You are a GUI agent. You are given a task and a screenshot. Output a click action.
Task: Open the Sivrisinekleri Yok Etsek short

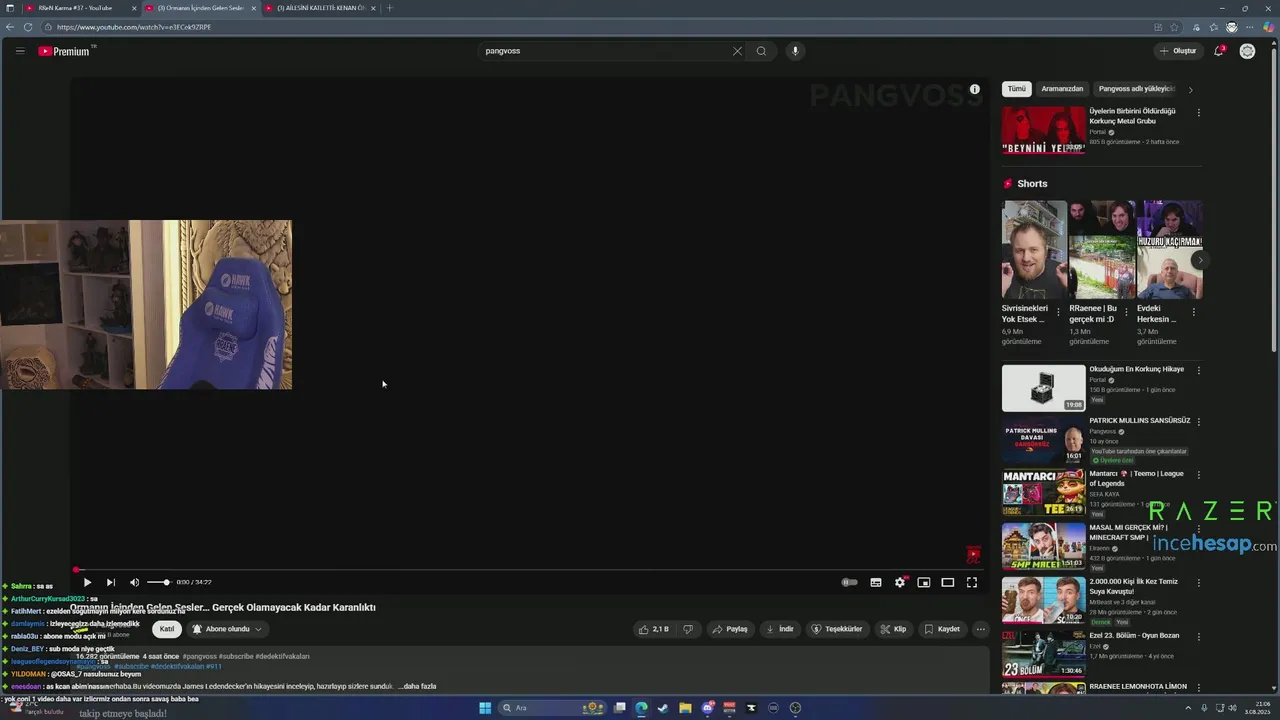pos(1034,250)
